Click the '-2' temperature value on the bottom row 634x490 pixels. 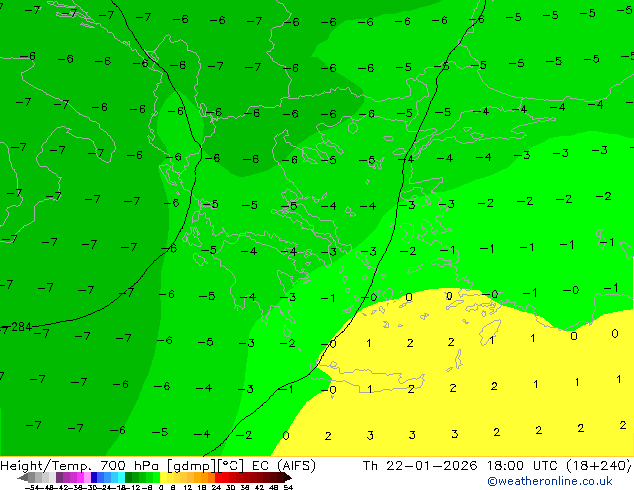click(x=244, y=435)
